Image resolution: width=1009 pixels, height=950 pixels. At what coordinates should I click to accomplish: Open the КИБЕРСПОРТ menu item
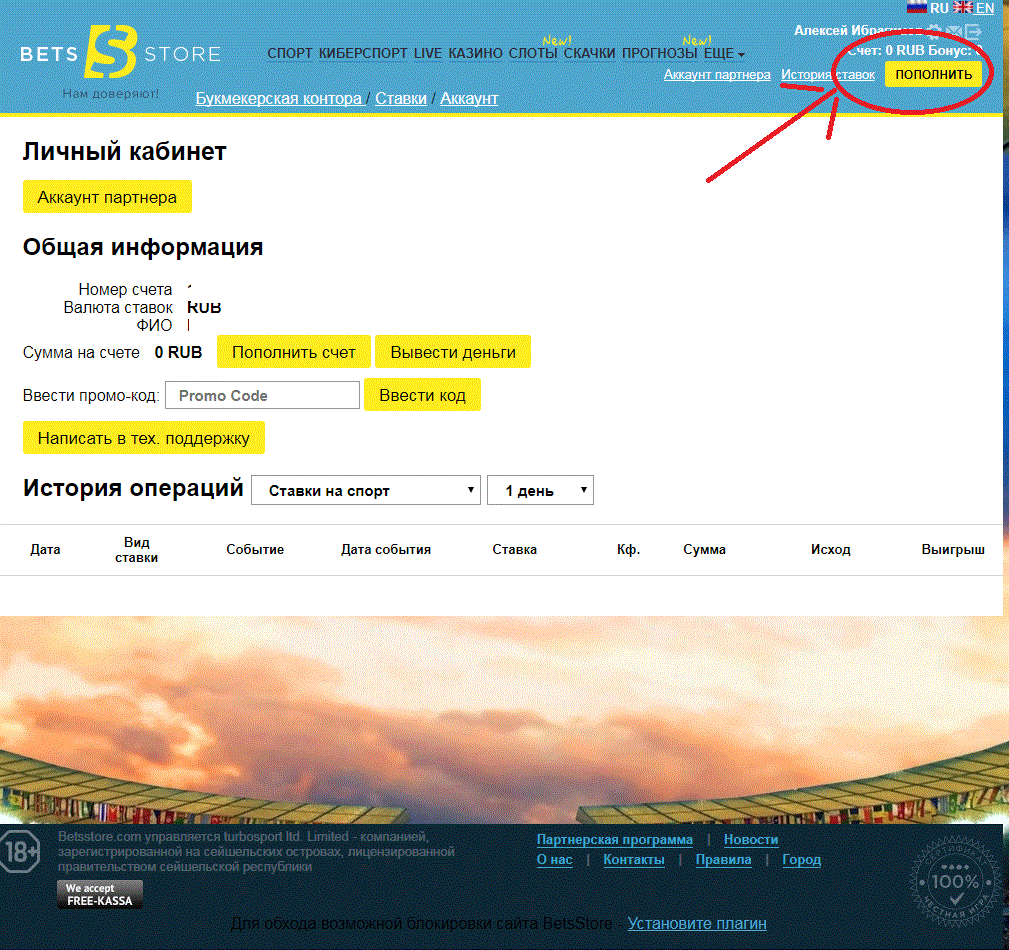pyautogui.click(x=363, y=53)
